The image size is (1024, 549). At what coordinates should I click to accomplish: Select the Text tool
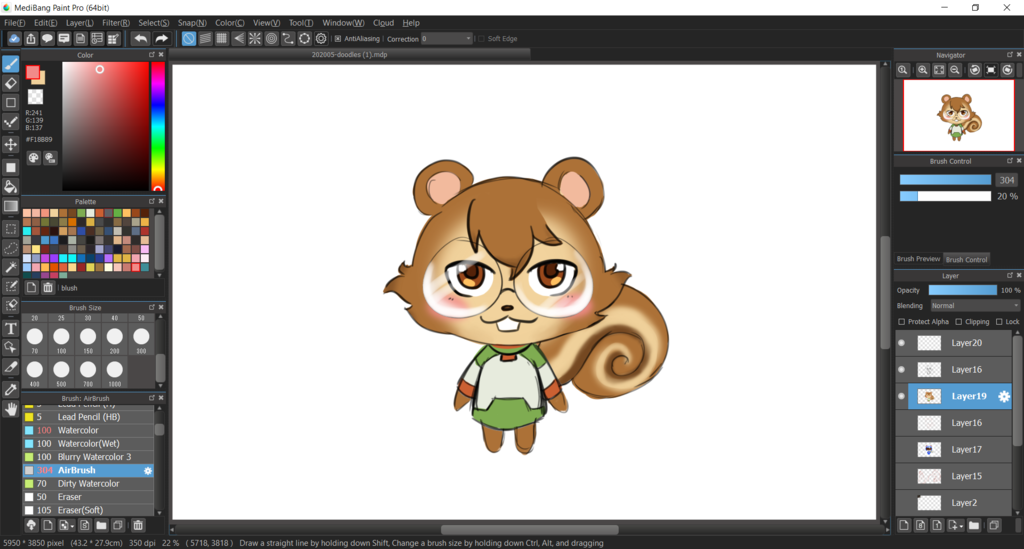tap(10, 328)
